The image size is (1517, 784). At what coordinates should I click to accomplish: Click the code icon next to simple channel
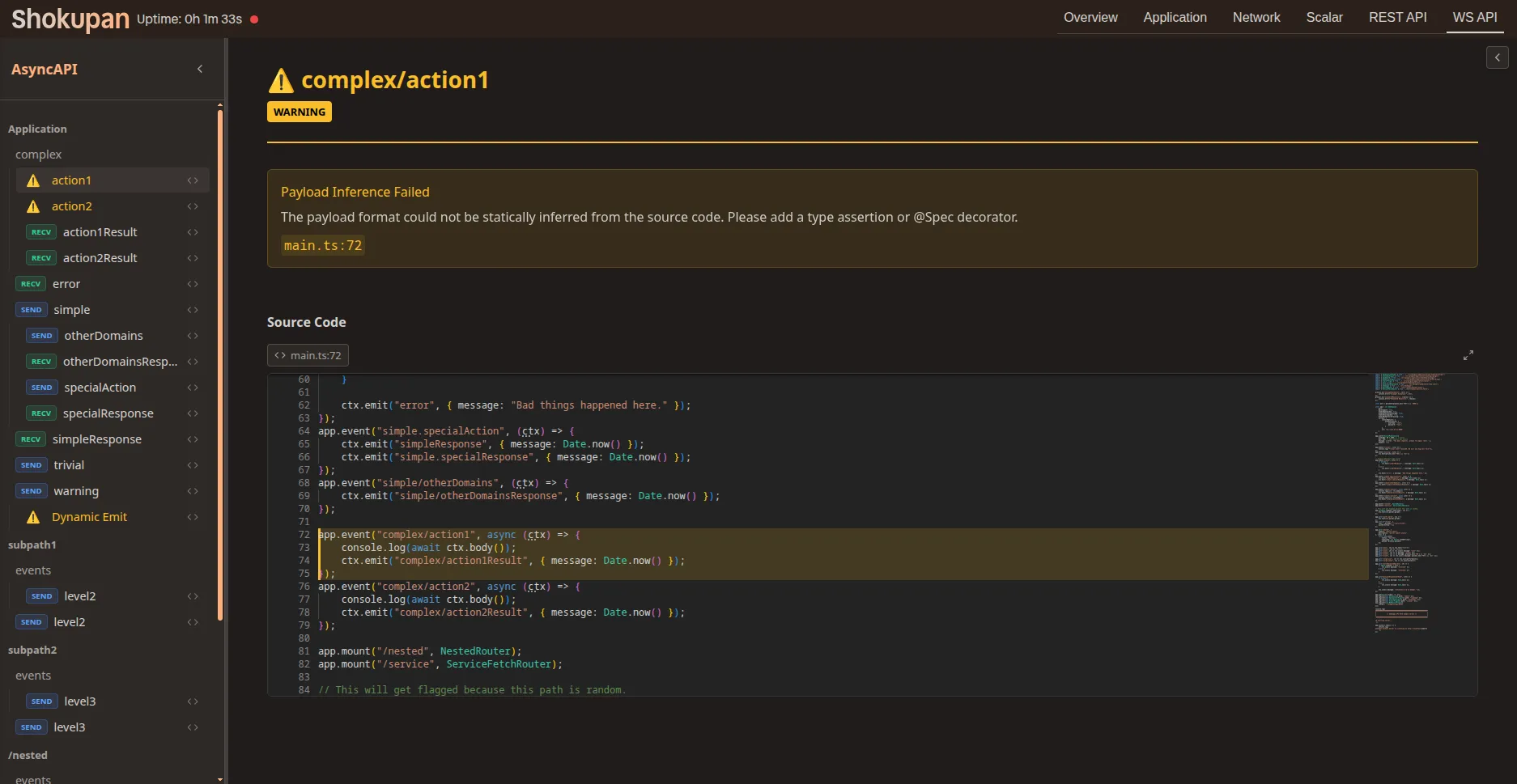click(192, 309)
